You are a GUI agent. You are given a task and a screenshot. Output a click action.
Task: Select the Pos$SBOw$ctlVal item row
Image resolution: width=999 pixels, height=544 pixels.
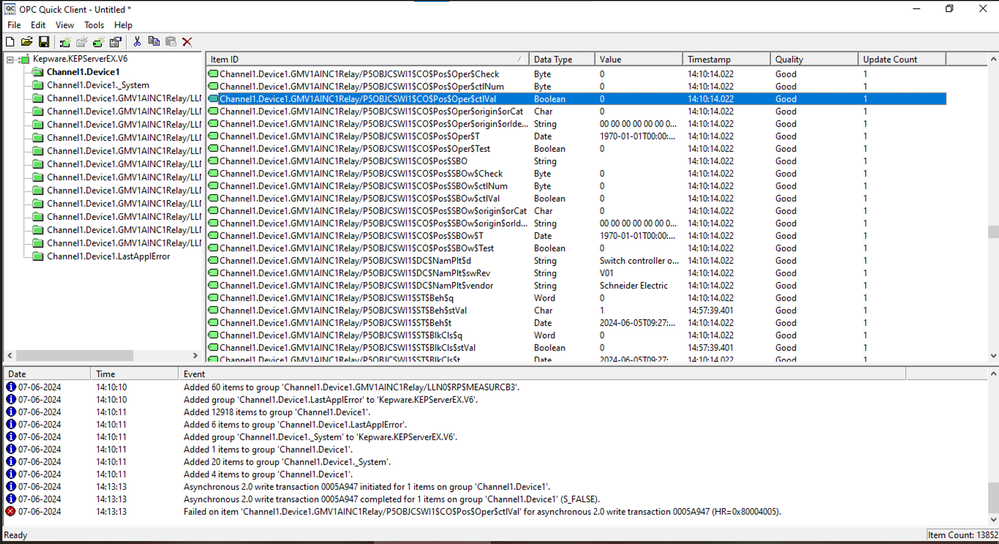point(577,199)
